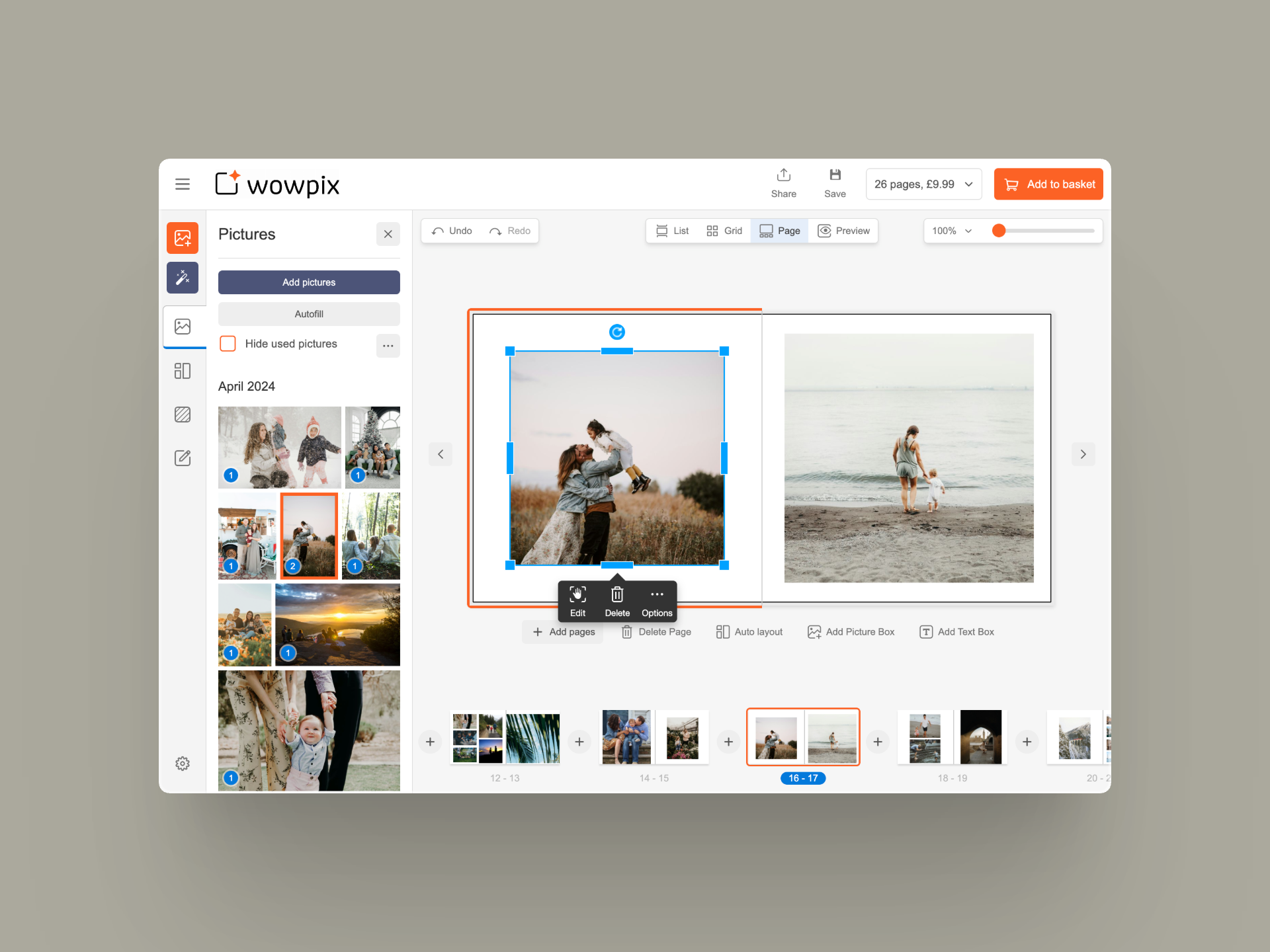Click the Share icon

[x=783, y=176]
